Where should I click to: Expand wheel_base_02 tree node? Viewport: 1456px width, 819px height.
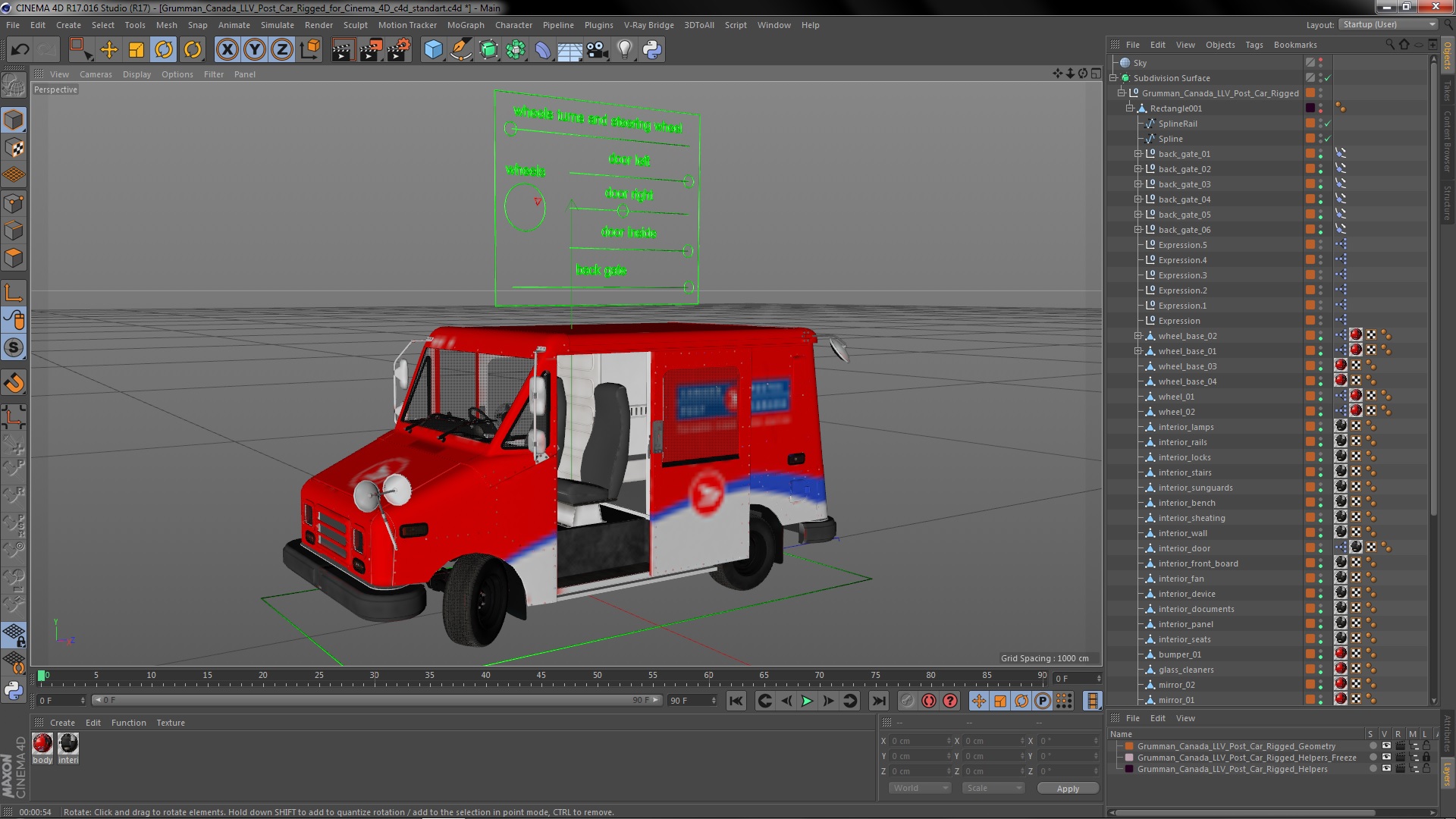tap(1137, 336)
